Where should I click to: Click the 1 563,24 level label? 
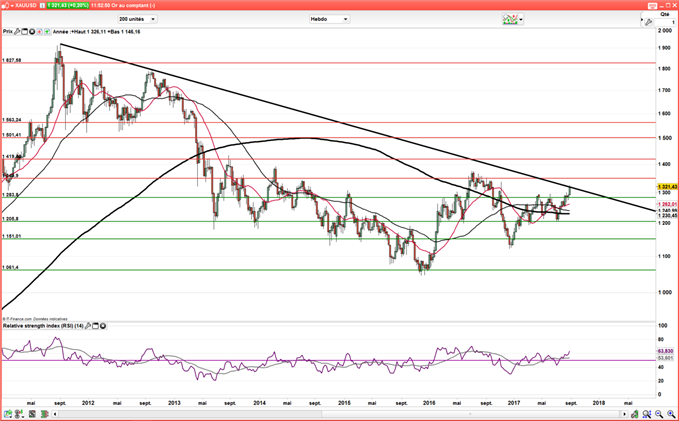[x=12, y=120]
